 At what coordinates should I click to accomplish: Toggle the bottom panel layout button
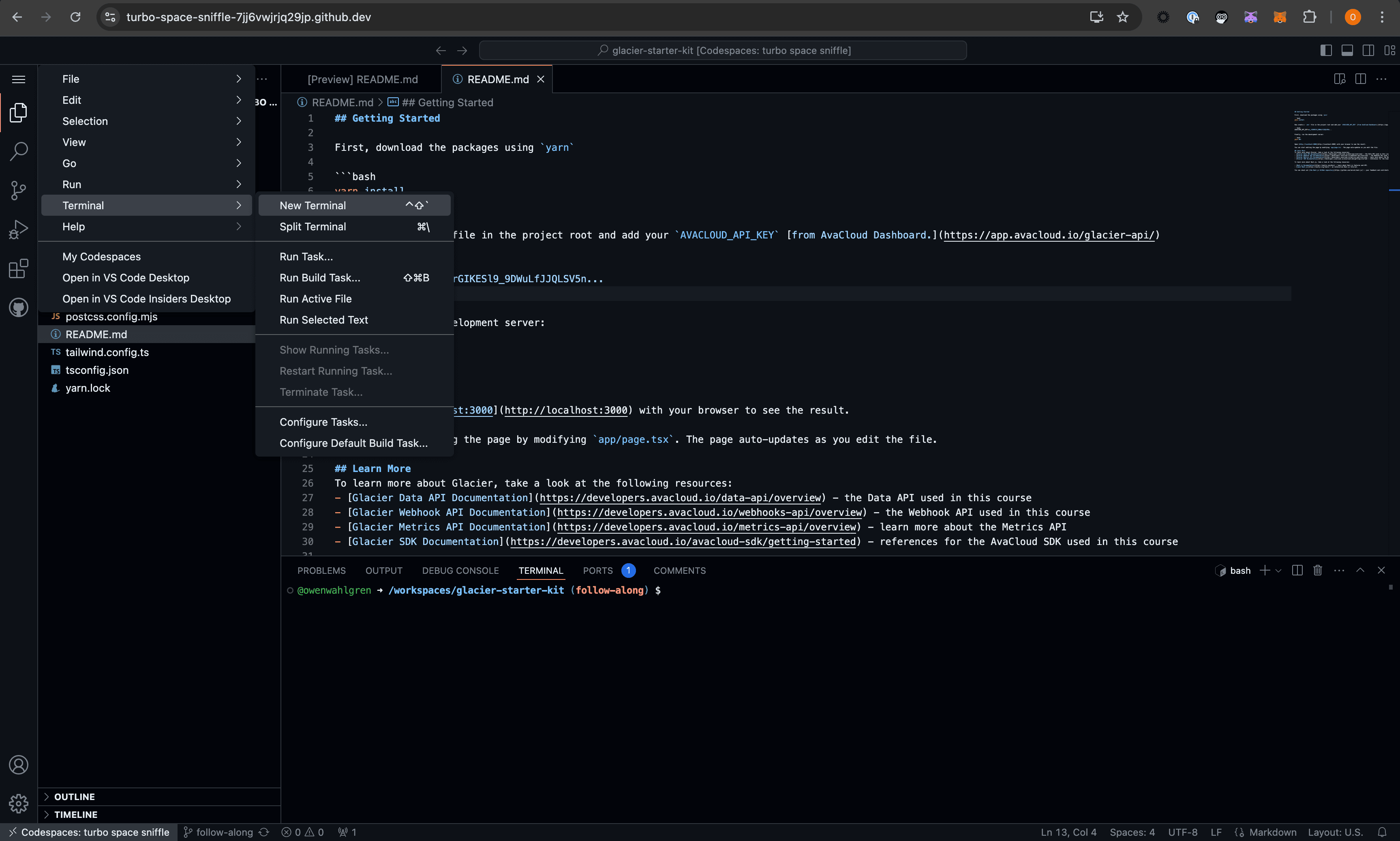coord(1347,50)
